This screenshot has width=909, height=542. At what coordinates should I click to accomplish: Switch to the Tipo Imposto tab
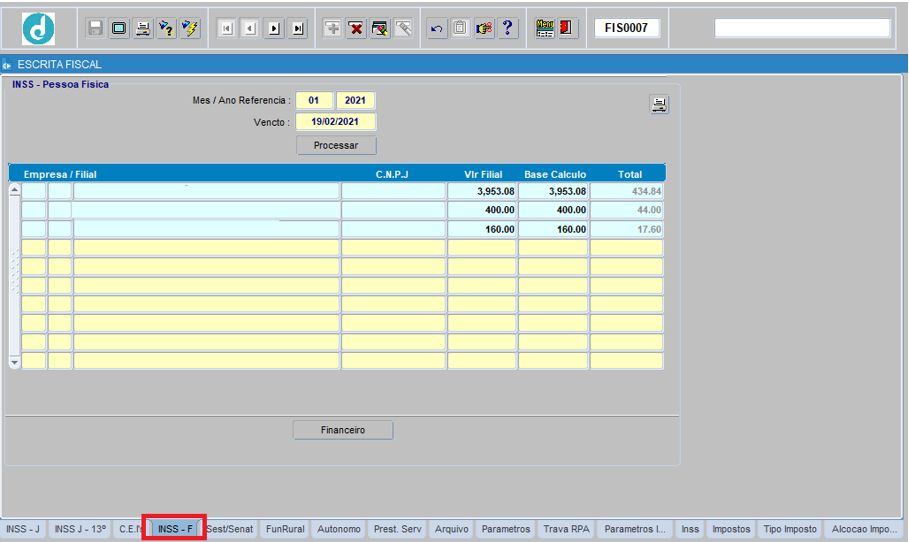pos(790,529)
